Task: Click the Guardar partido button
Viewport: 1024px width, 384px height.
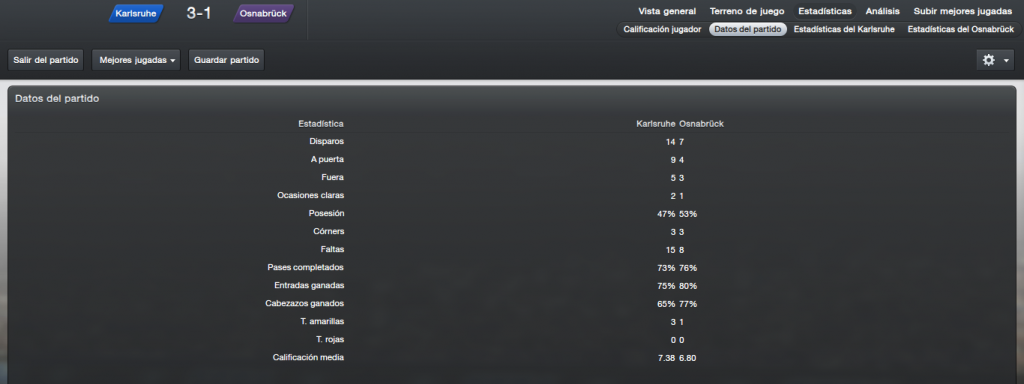Action: coord(227,60)
